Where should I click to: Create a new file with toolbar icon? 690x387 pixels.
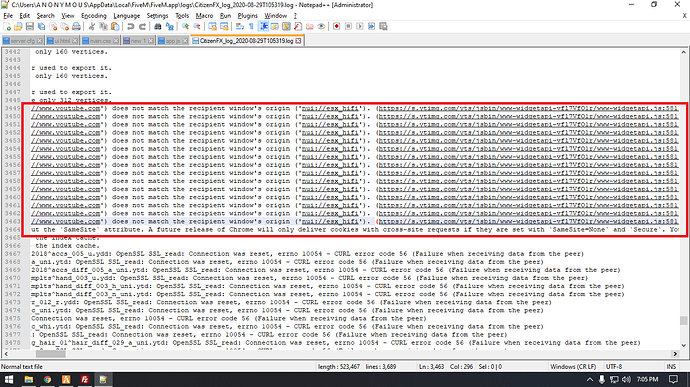click(x=7, y=26)
